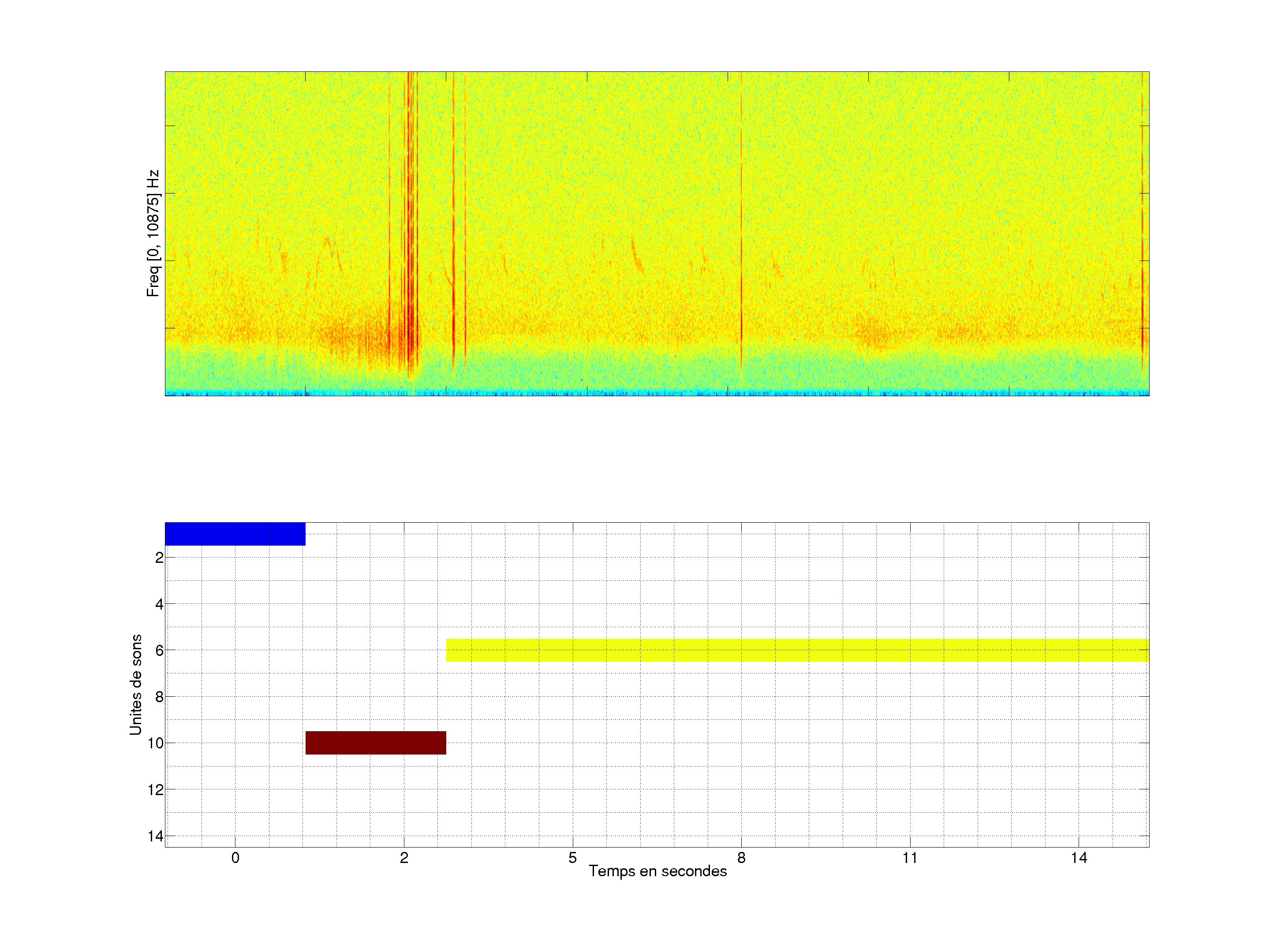Click y-axis tick label 2
Image resolution: width=1270 pixels, height=952 pixels.
coord(159,558)
